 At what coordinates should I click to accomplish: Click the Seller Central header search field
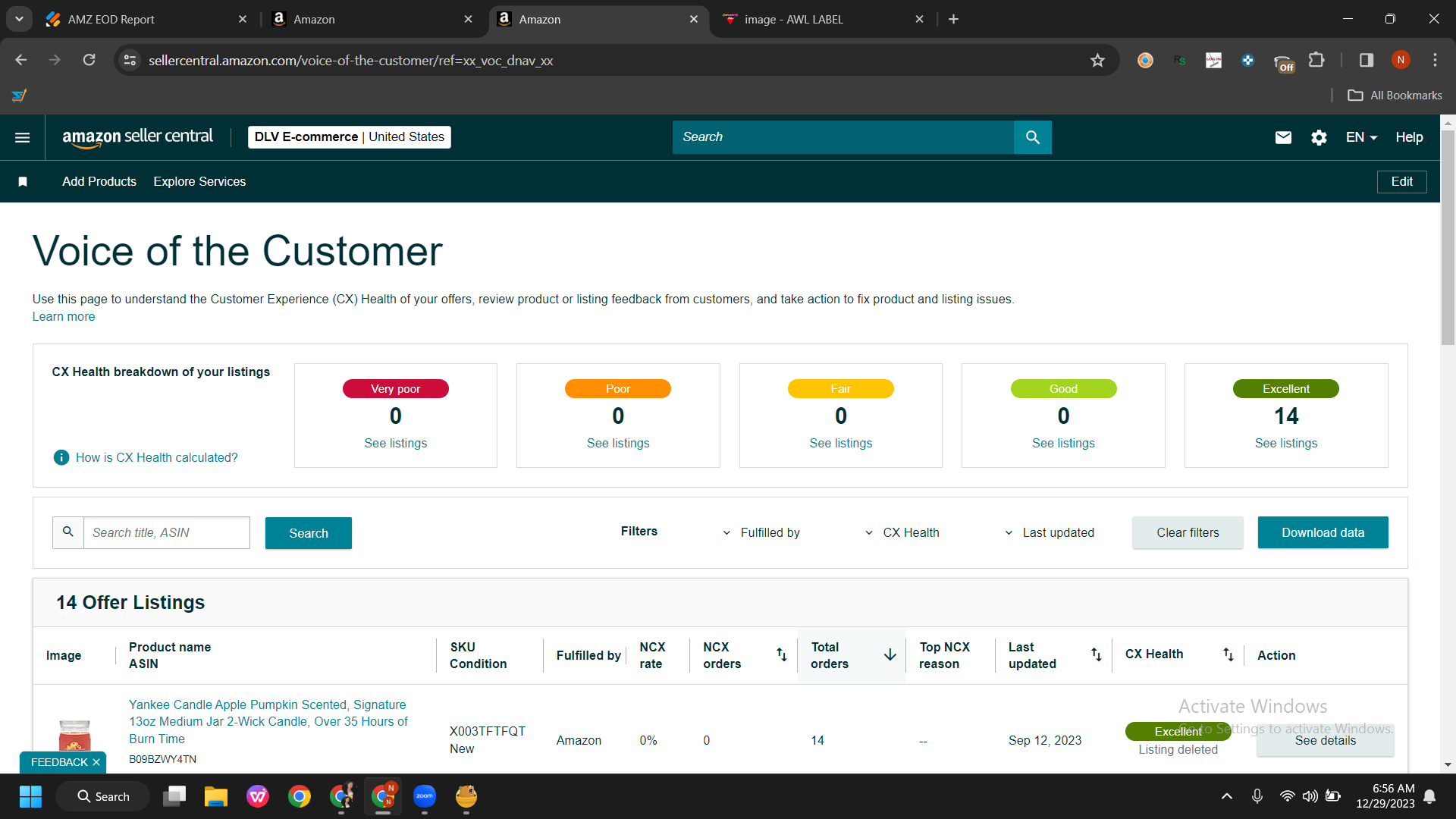tap(843, 137)
